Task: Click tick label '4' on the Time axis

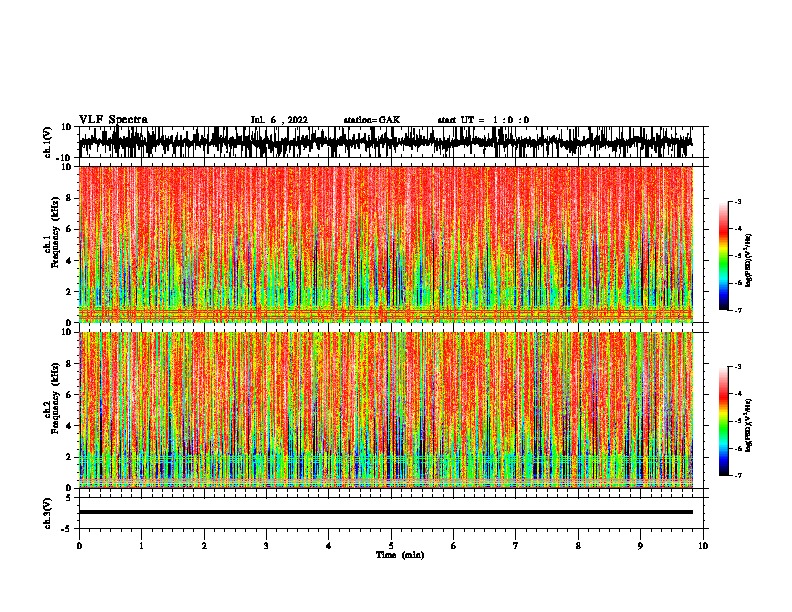Action: coord(329,546)
